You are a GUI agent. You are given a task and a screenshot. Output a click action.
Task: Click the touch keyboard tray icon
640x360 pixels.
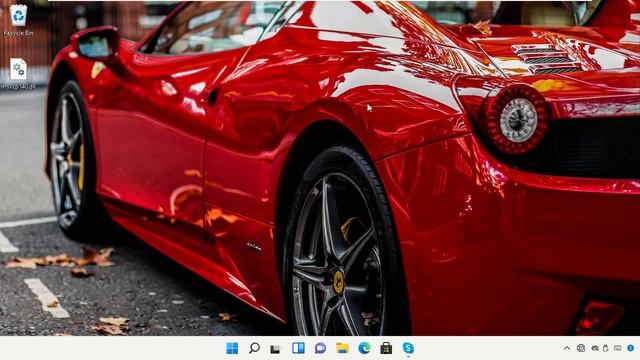(618, 348)
